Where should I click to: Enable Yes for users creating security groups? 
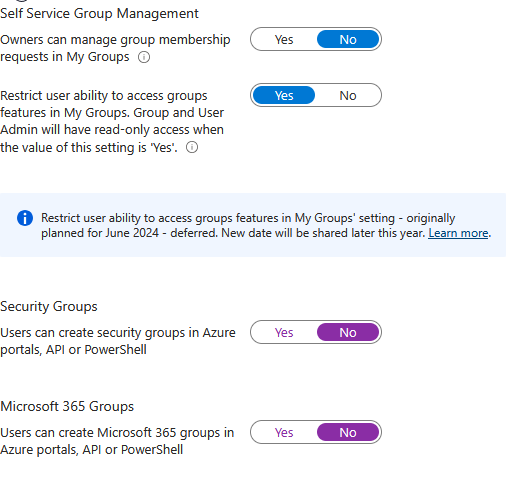[x=284, y=332]
